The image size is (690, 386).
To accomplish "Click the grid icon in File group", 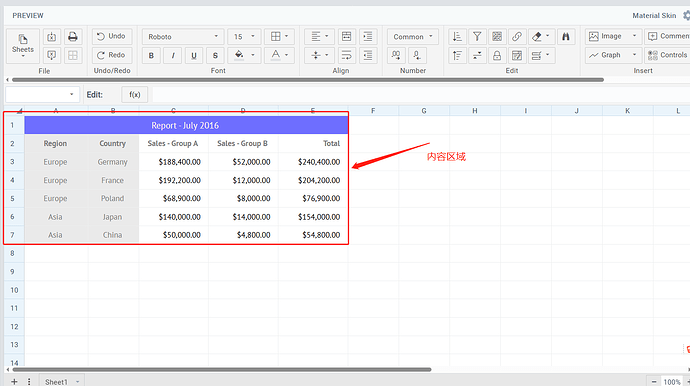I will click(73, 55).
